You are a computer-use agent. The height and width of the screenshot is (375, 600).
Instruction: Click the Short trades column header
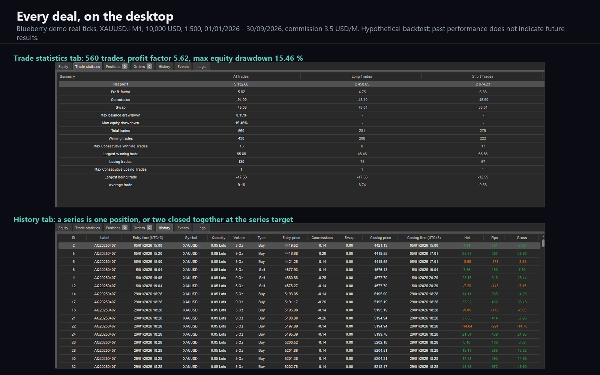pyautogui.click(x=483, y=77)
